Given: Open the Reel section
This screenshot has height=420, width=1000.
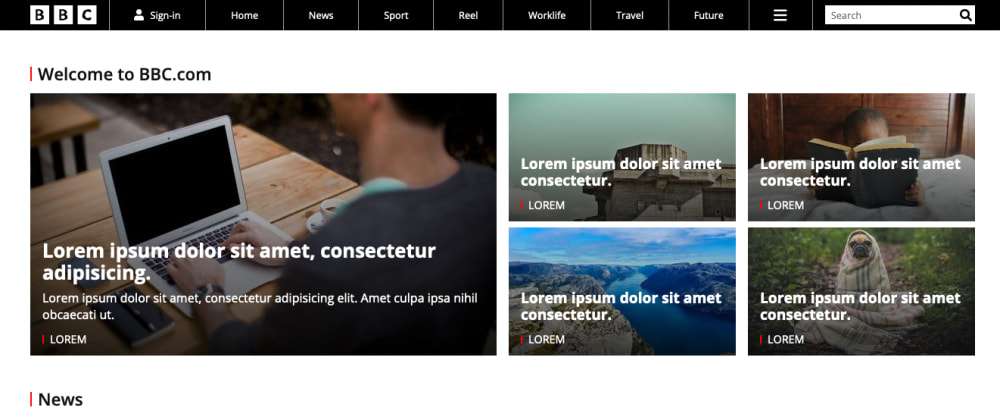Looking at the screenshot, I should [468, 15].
